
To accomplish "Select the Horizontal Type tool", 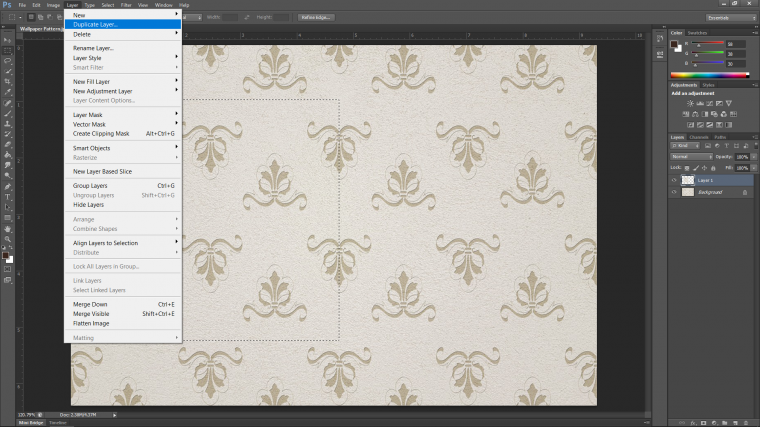I will (7, 197).
